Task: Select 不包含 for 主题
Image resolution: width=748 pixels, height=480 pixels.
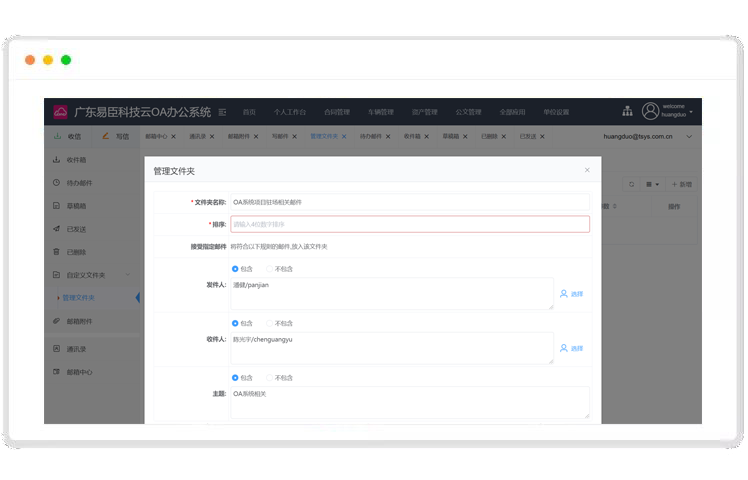Action: pyautogui.click(x=280, y=378)
